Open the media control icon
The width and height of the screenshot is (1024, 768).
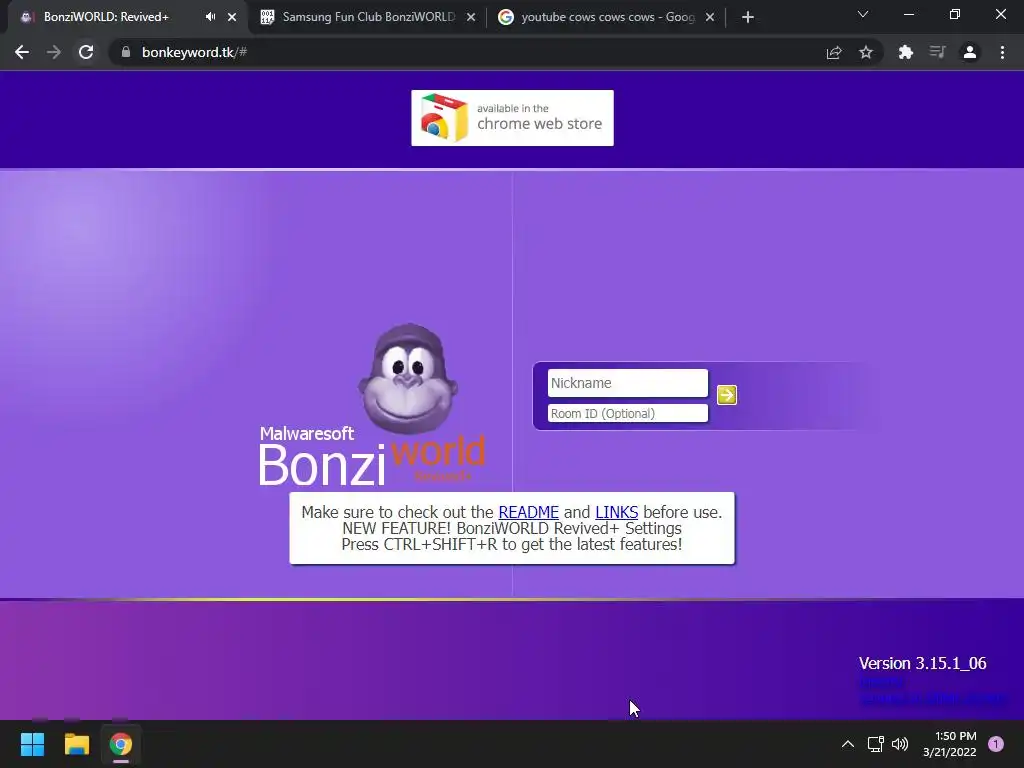pyautogui.click(x=937, y=52)
